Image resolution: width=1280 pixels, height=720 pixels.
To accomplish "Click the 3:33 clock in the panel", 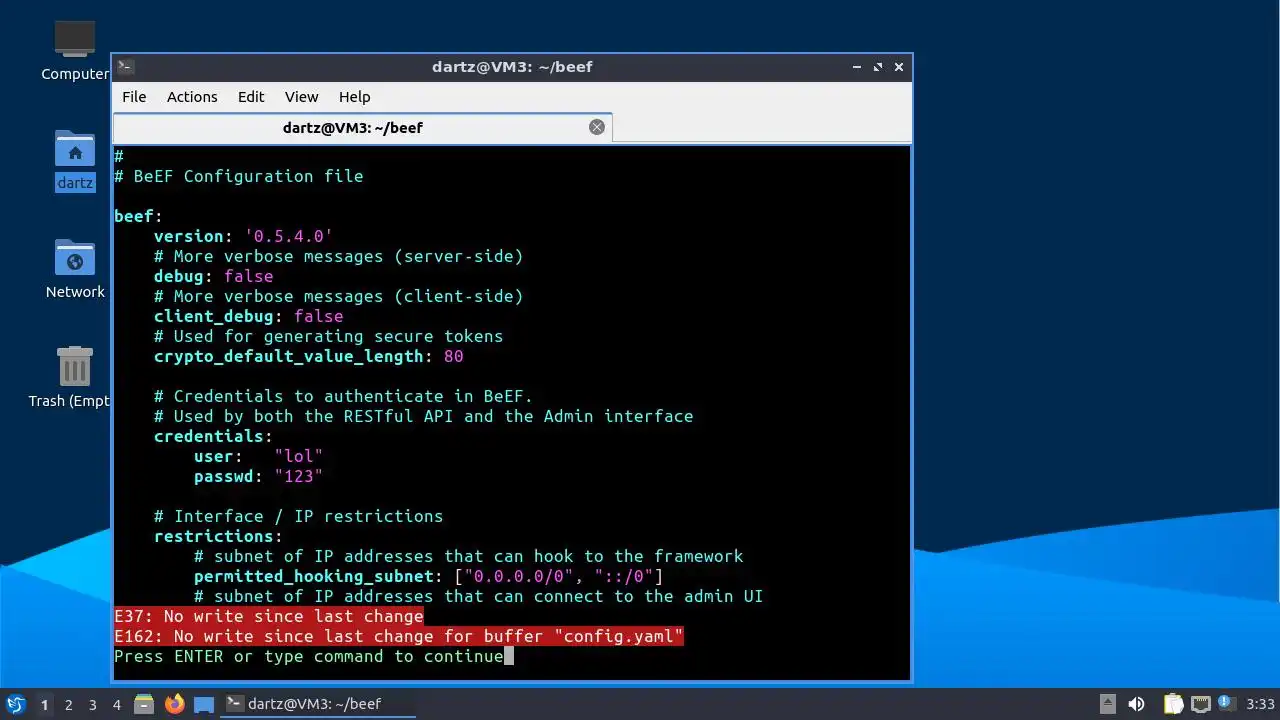I will tap(1260, 704).
